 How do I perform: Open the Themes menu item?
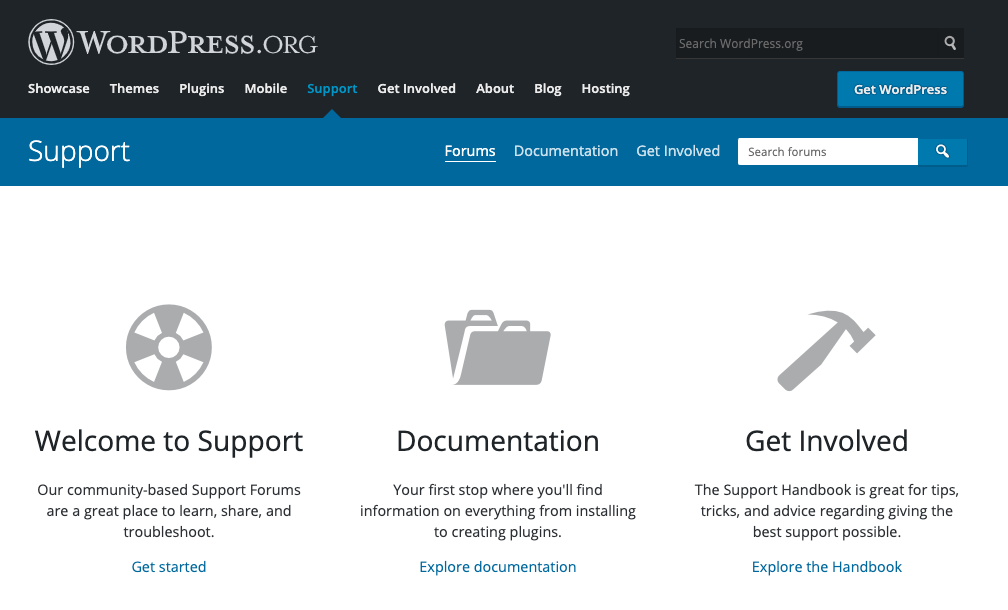click(x=134, y=89)
